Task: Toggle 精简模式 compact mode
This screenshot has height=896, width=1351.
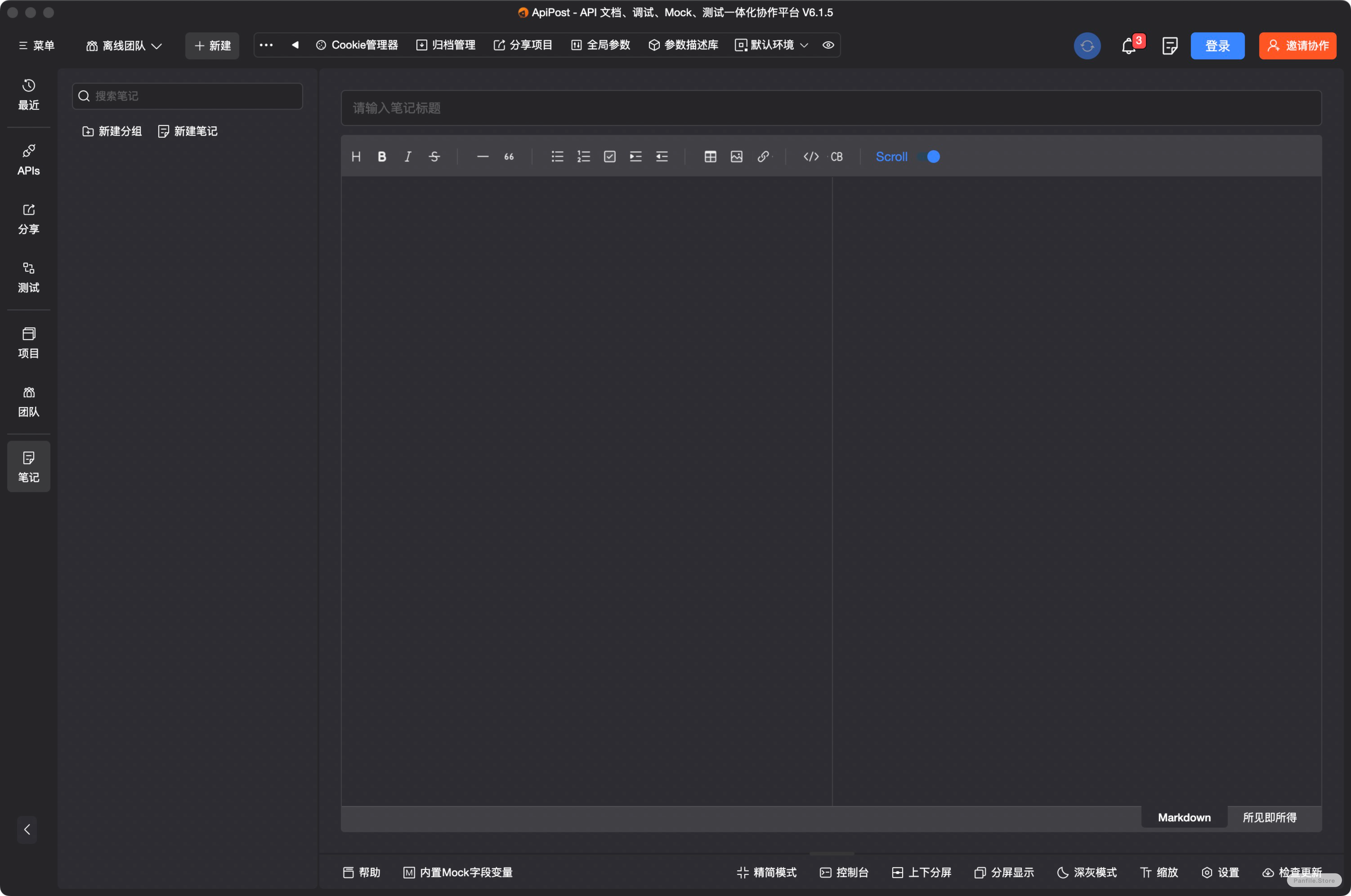Action: coord(767,873)
